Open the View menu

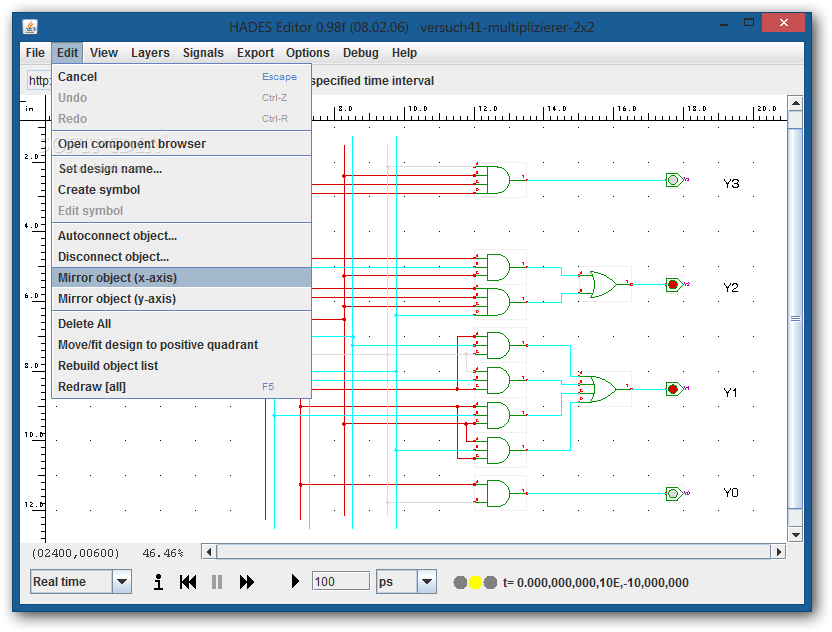coord(103,53)
